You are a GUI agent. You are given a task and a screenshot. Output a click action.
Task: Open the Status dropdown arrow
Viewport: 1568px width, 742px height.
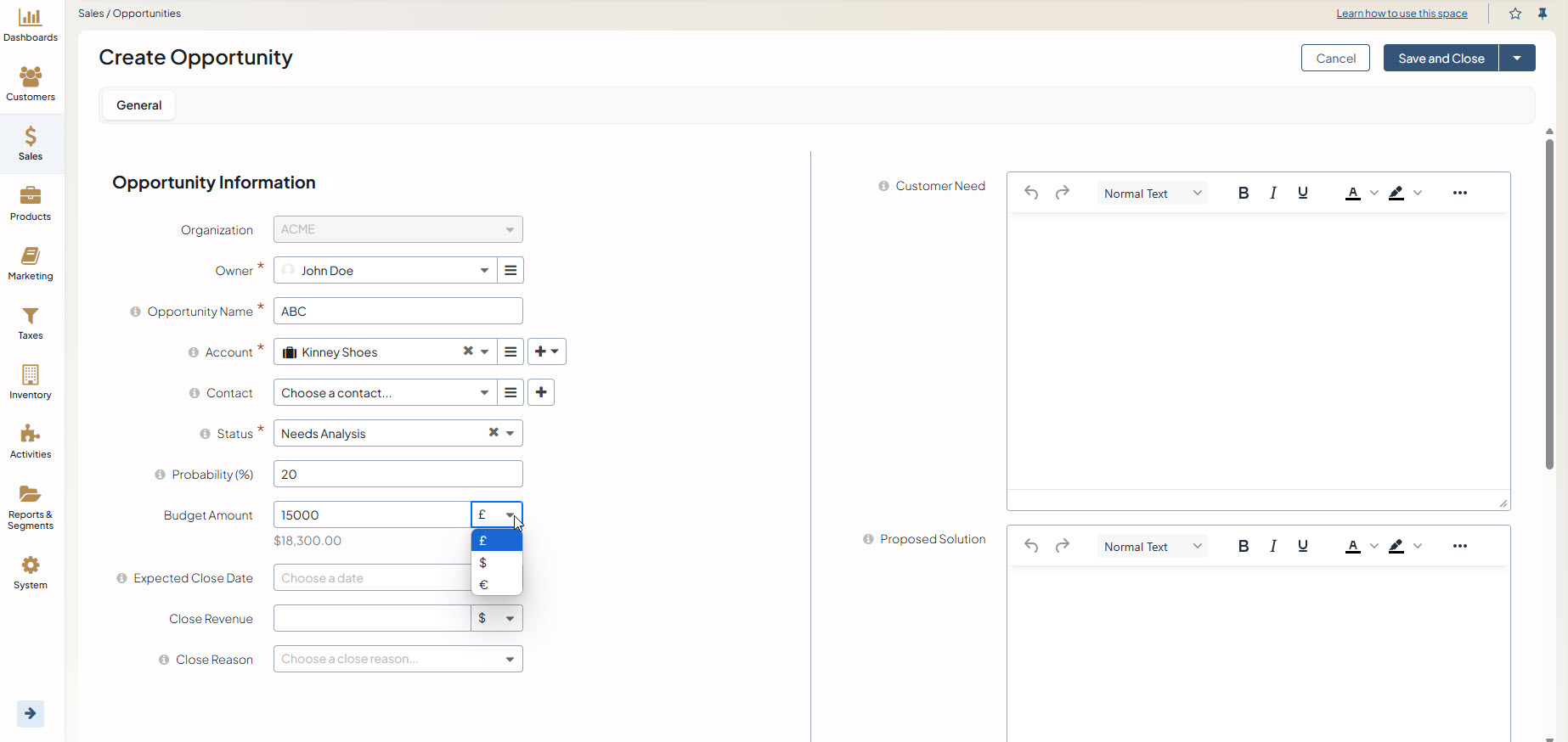point(510,433)
